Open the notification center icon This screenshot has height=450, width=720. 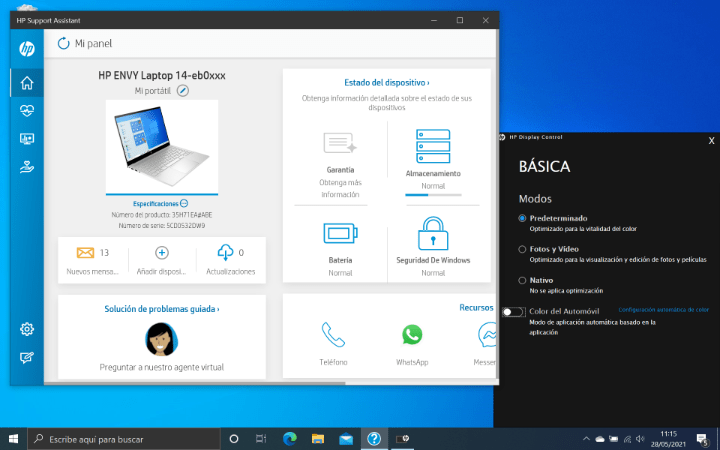coord(703,439)
